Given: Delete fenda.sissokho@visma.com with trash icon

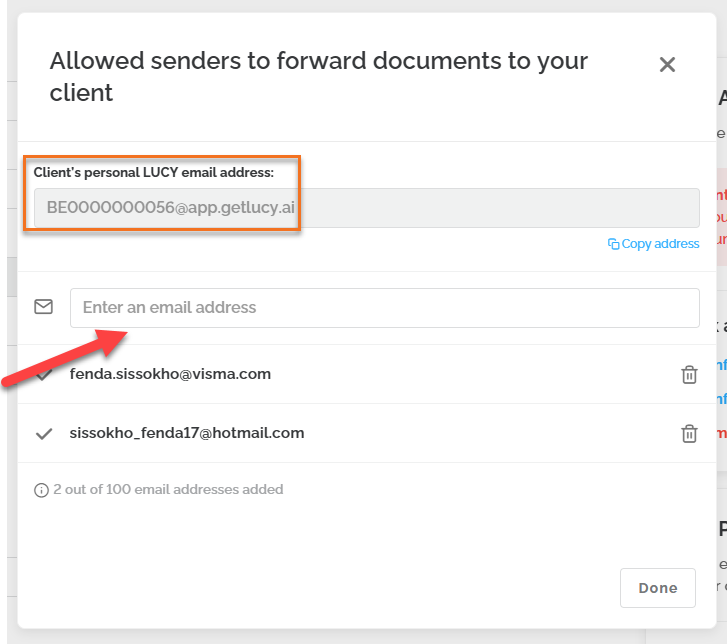Looking at the screenshot, I should click(x=689, y=375).
